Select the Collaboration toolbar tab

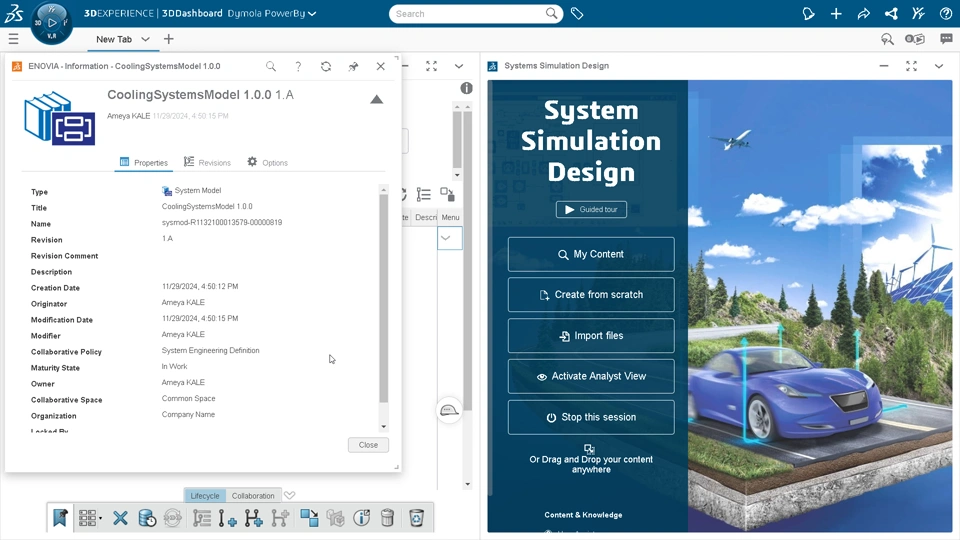tap(253, 495)
